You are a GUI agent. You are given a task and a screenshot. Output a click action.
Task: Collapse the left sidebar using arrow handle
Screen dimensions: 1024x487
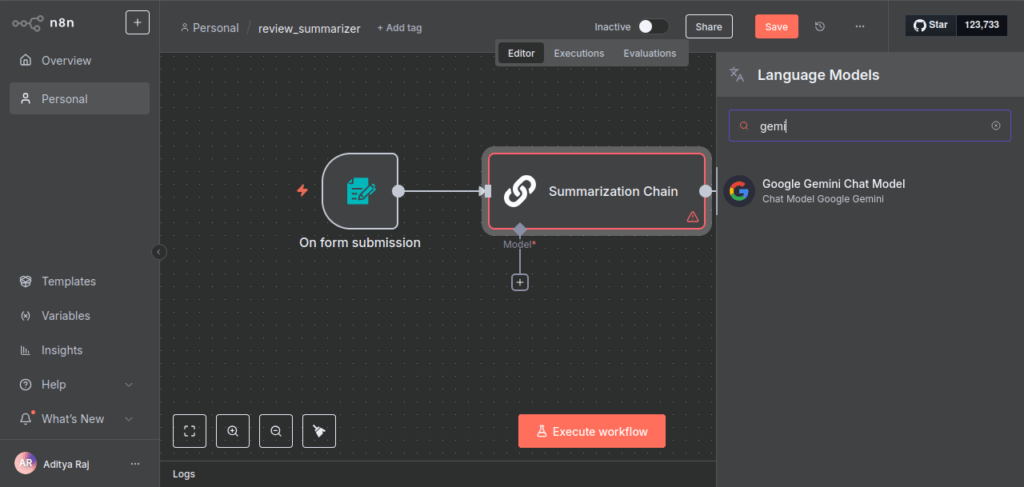click(x=158, y=252)
